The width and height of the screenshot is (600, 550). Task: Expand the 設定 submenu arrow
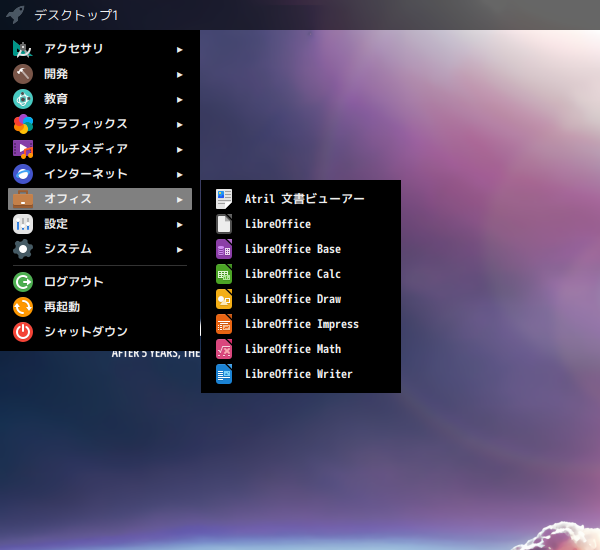tap(179, 225)
